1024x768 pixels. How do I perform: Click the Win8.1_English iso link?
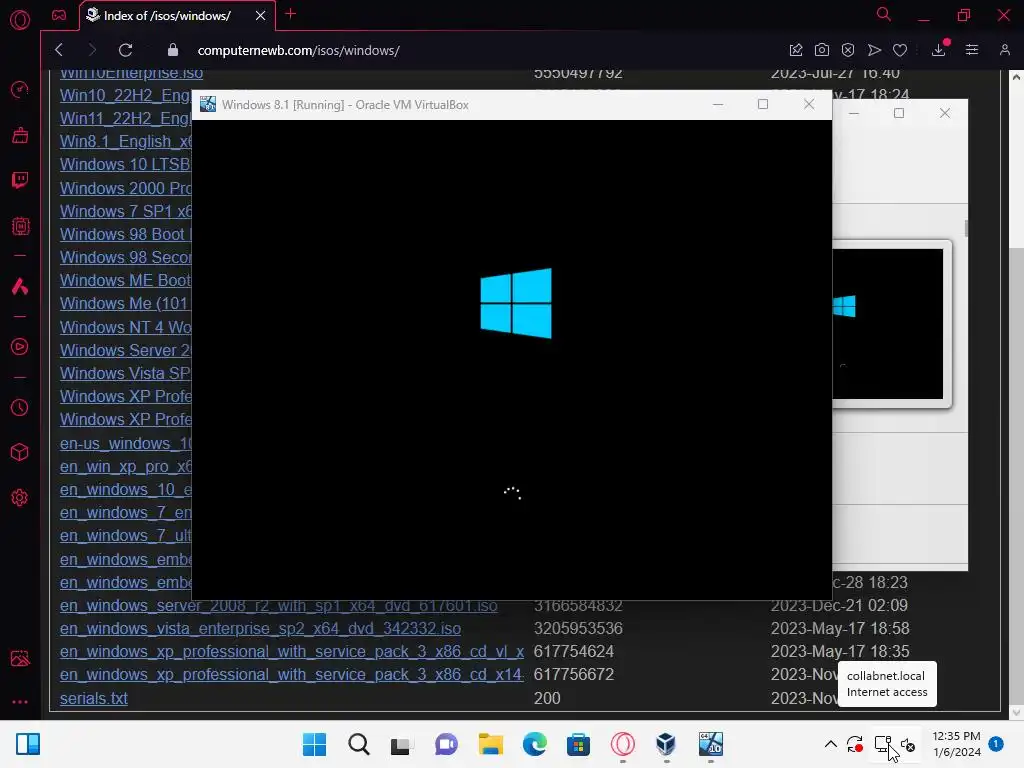(125, 142)
